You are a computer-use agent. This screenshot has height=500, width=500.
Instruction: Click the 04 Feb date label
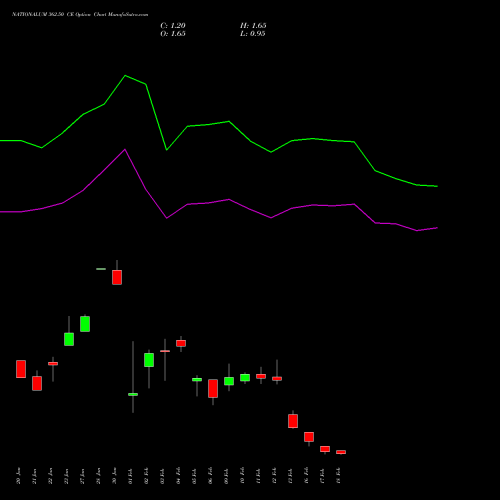click(x=178, y=476)
